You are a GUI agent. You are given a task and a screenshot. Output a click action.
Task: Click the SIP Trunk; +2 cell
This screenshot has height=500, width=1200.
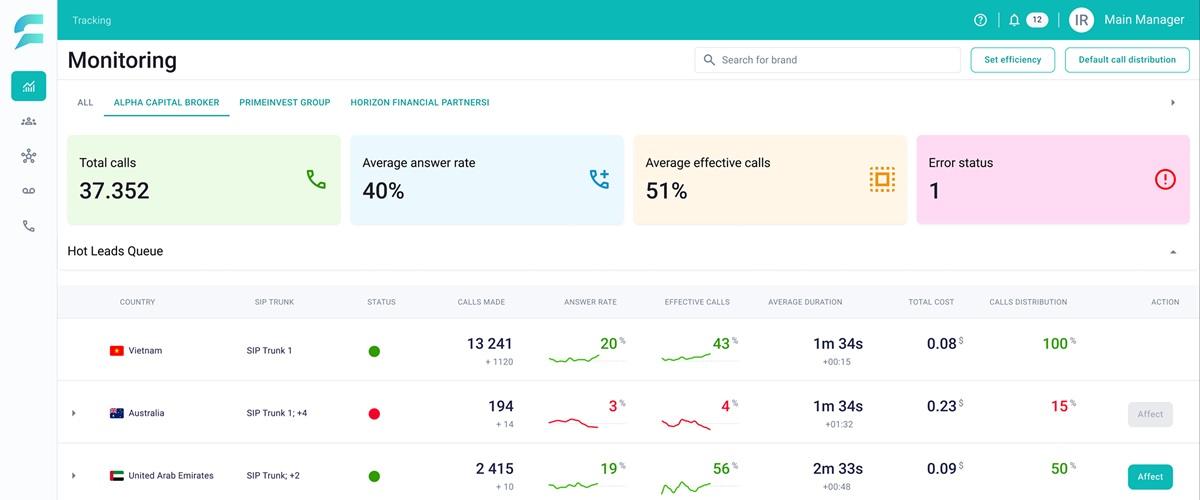pos(273,475)
